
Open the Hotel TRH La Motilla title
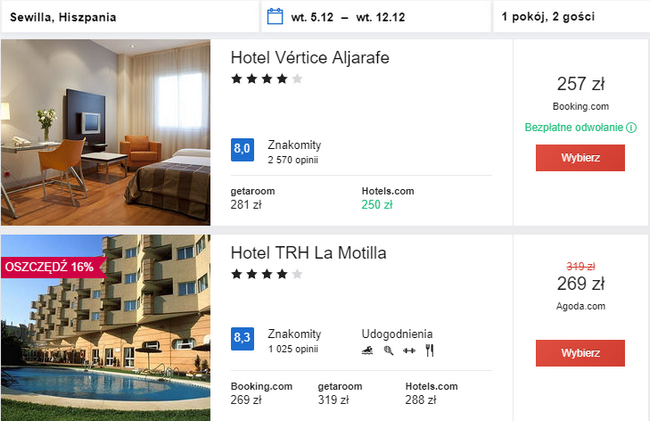pyautogui.click(x=310, y=253)
